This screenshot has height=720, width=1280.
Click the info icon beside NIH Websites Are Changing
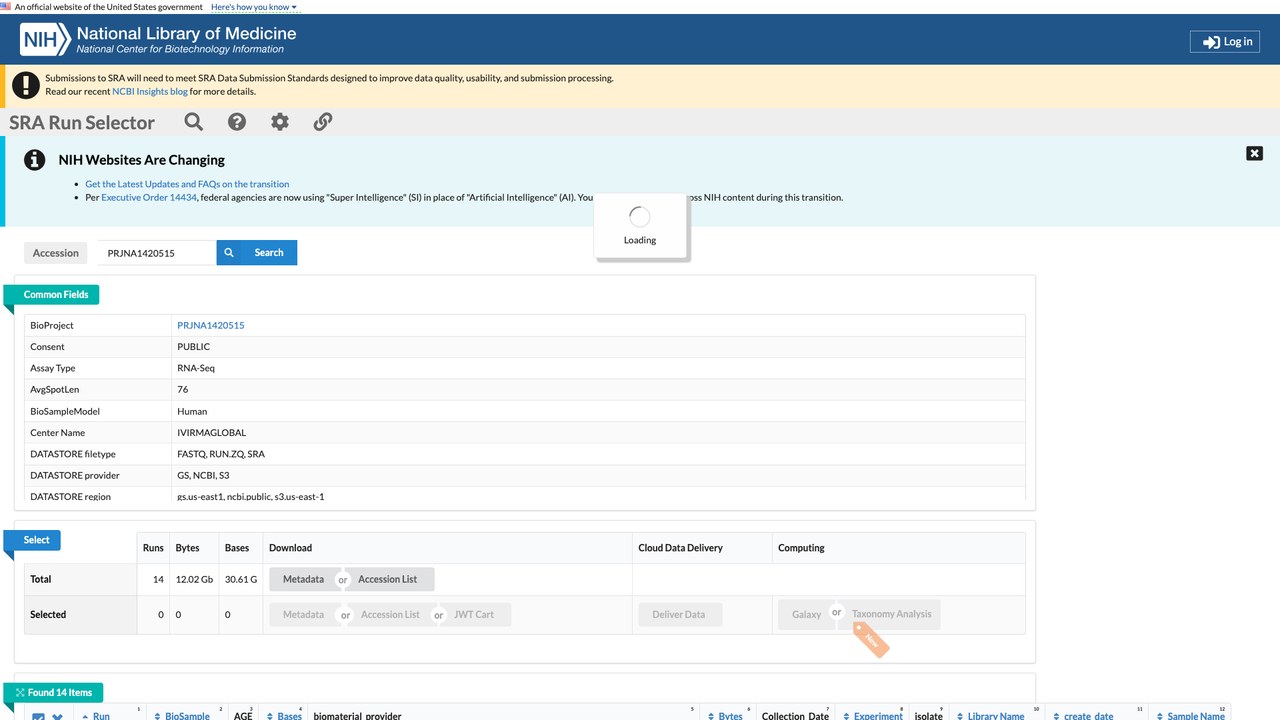[35, 160]
